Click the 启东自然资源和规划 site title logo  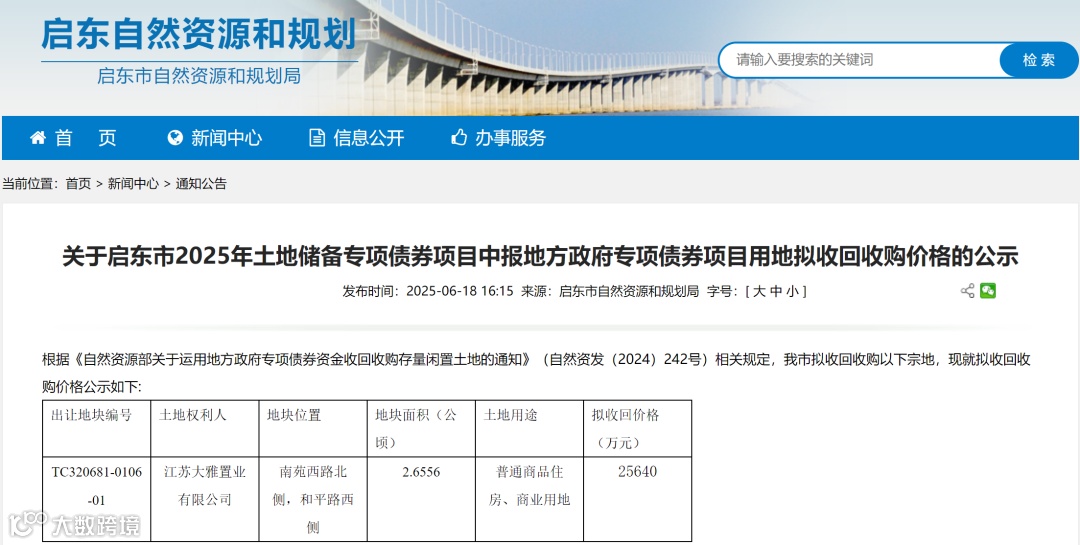(x=198, y=34)
